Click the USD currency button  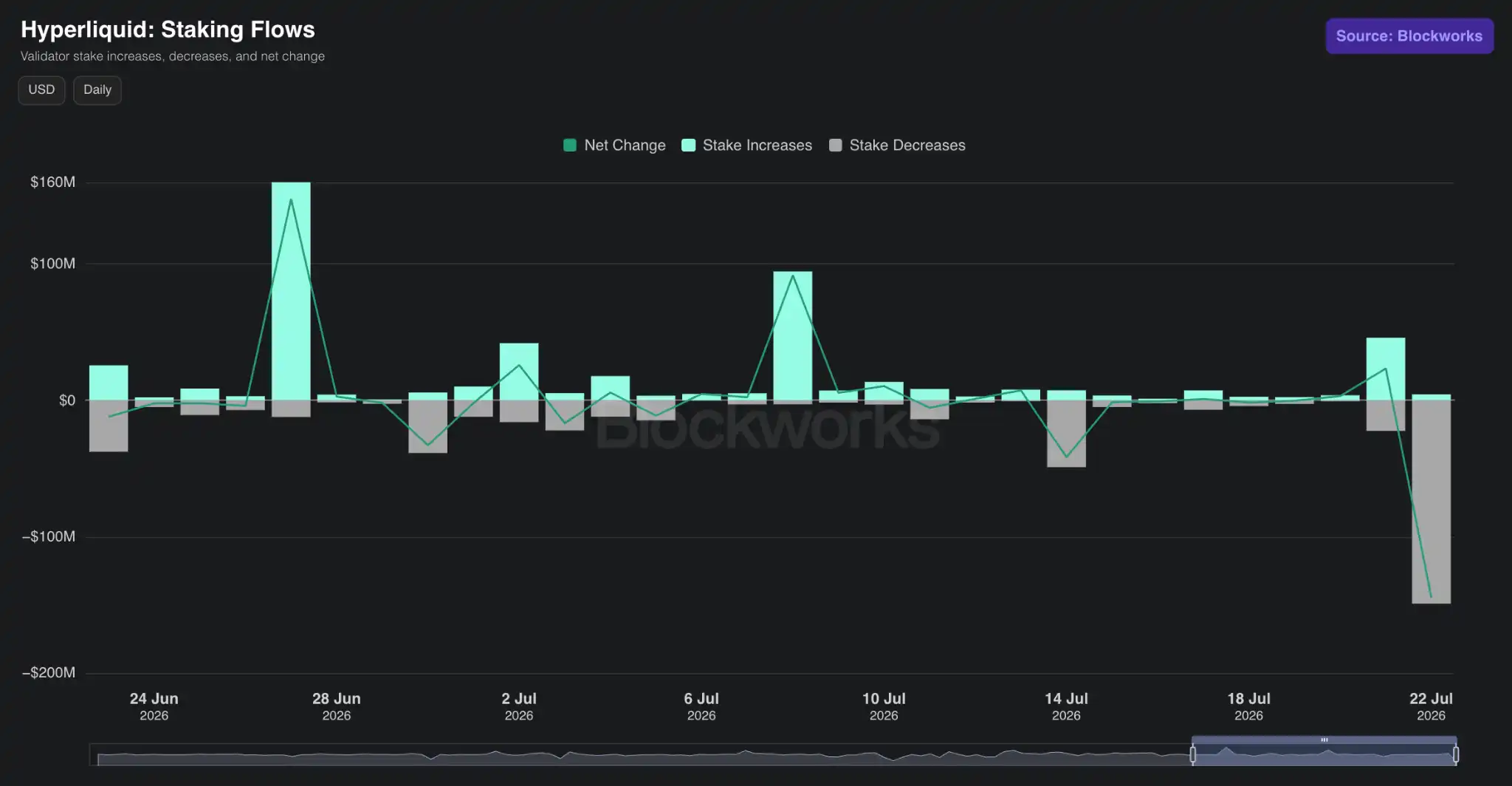coord(41,90)
